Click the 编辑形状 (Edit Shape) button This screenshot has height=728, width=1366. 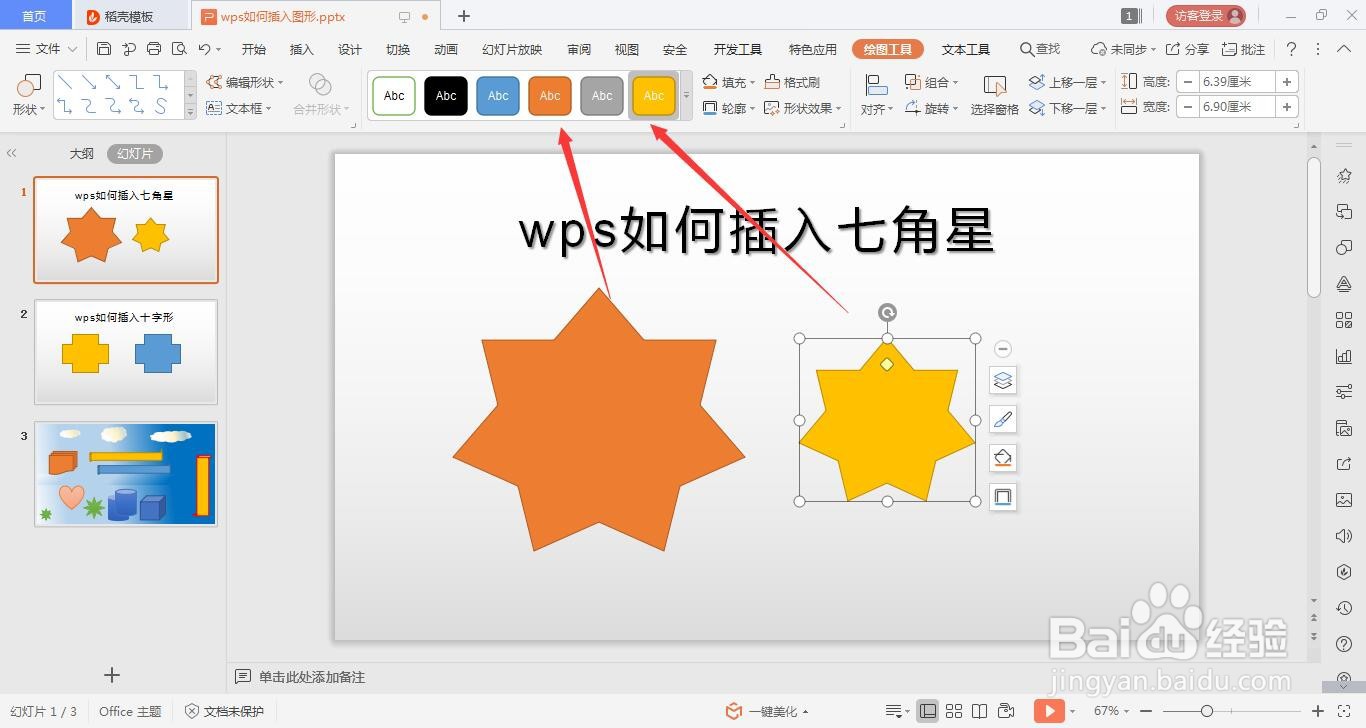pos(243,82)
